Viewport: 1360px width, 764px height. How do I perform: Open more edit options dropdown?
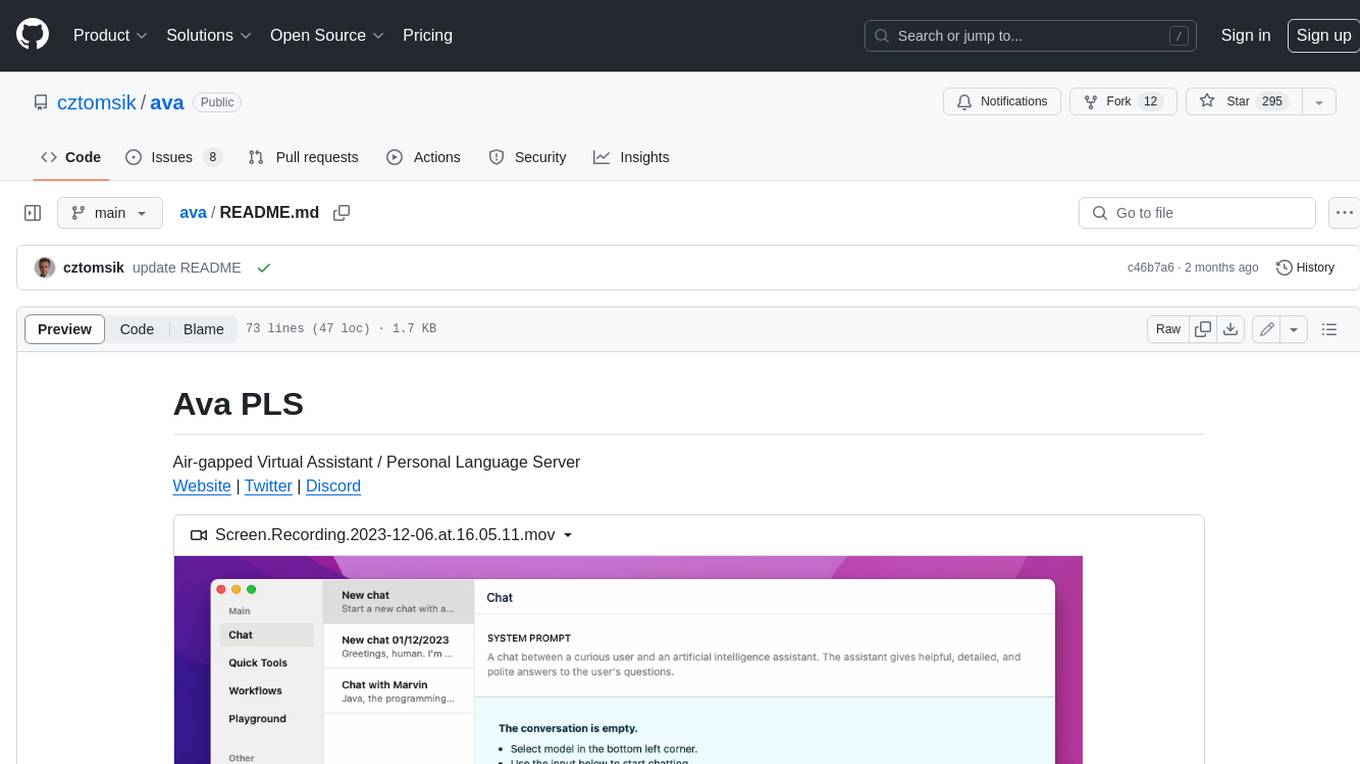pos(1294,329)
